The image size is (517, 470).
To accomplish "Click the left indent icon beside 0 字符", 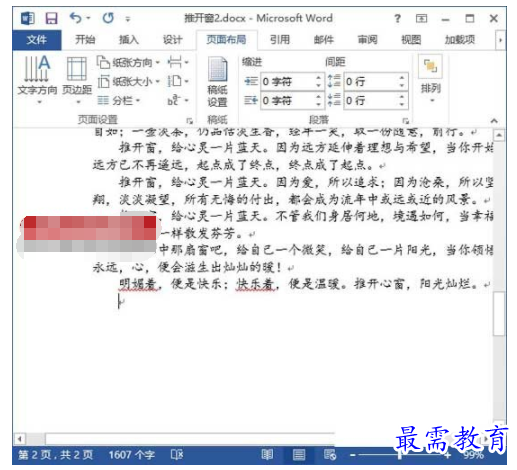I will [x=251, y=81].
